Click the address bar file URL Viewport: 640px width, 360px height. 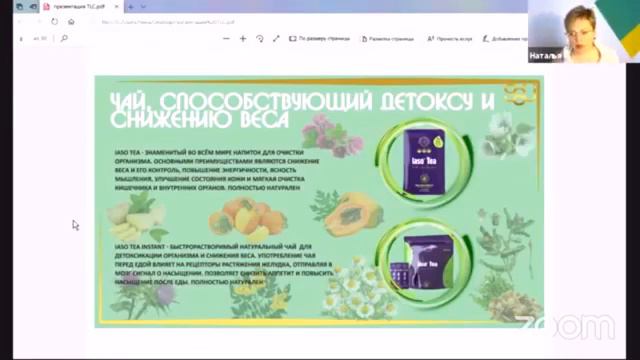[167, 22]
